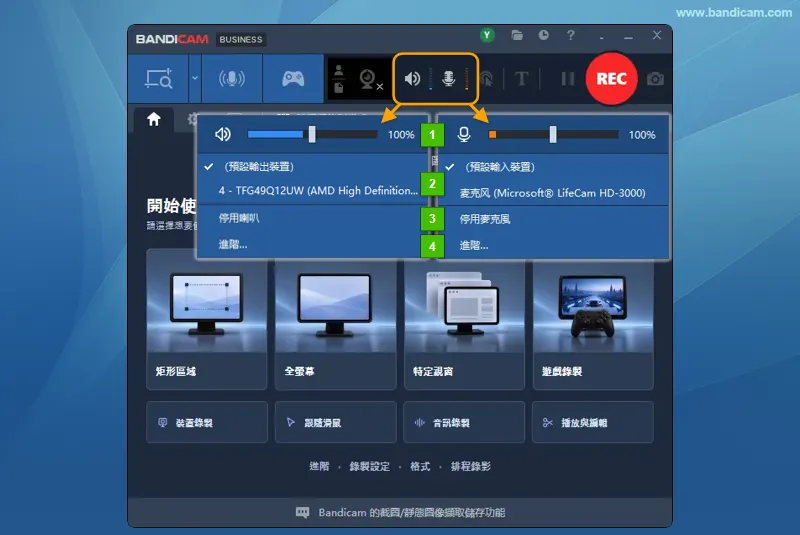This screenshot has height=535, width=800.
Task: Open the output folder icon in title bar
Action: tap(517, 35)
